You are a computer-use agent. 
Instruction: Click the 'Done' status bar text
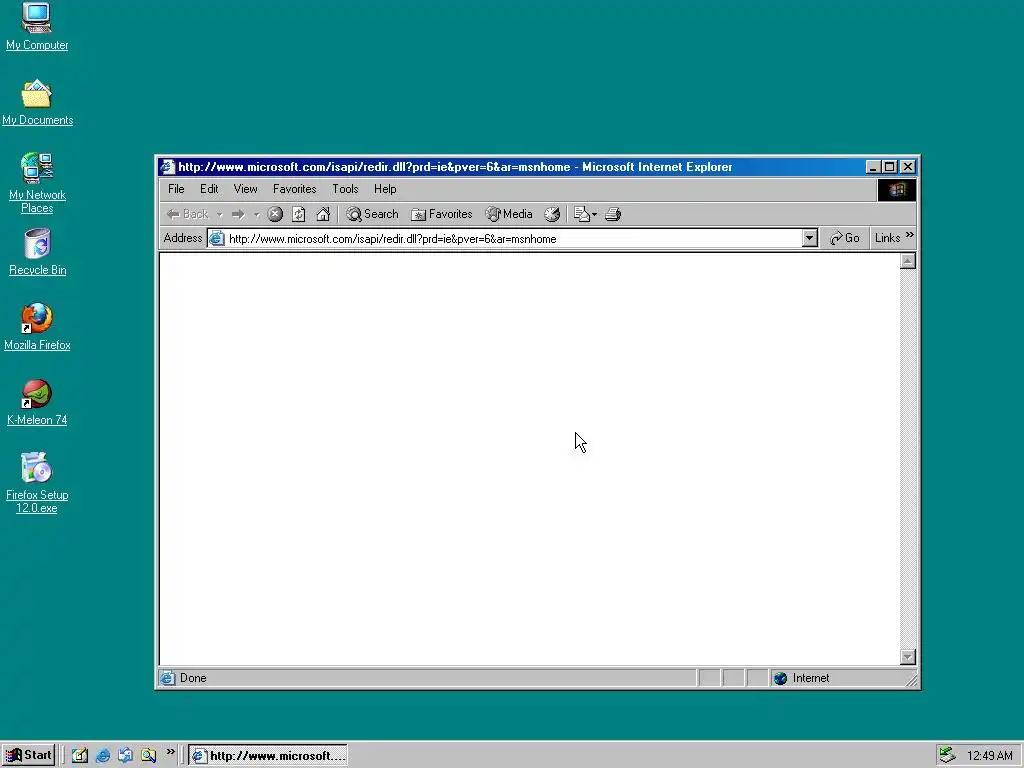click(x=193, y=679)
